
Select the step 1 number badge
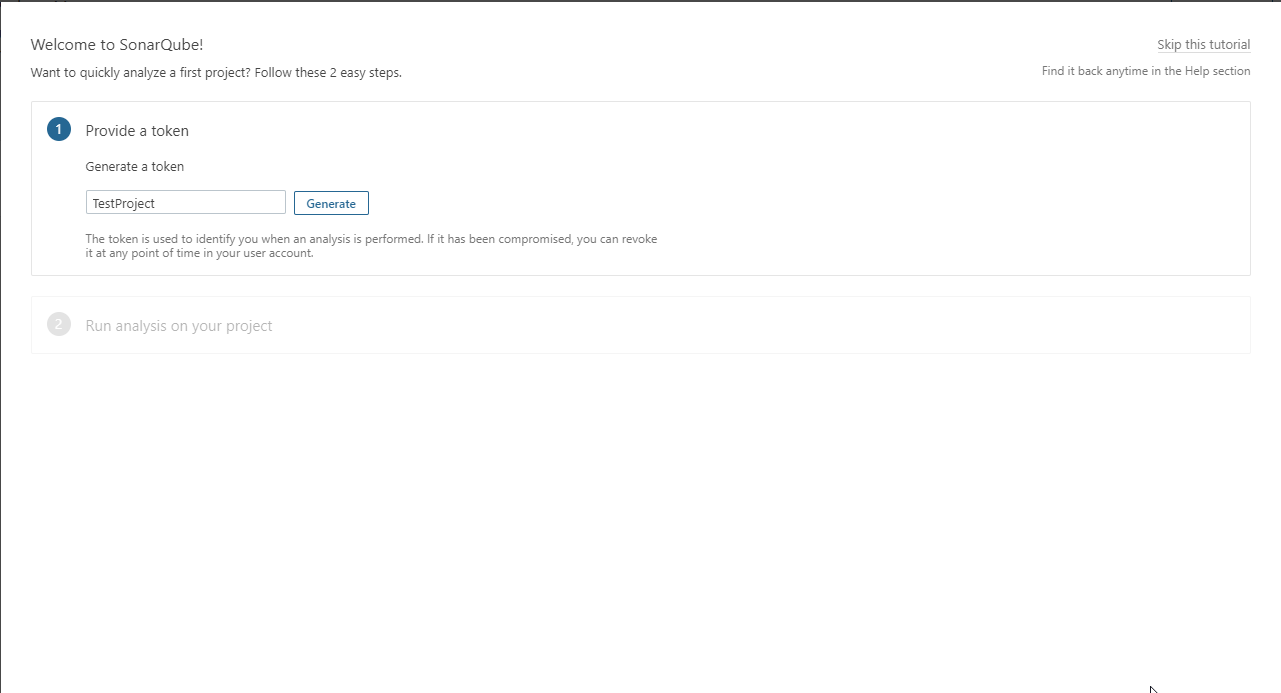[59, 129]
